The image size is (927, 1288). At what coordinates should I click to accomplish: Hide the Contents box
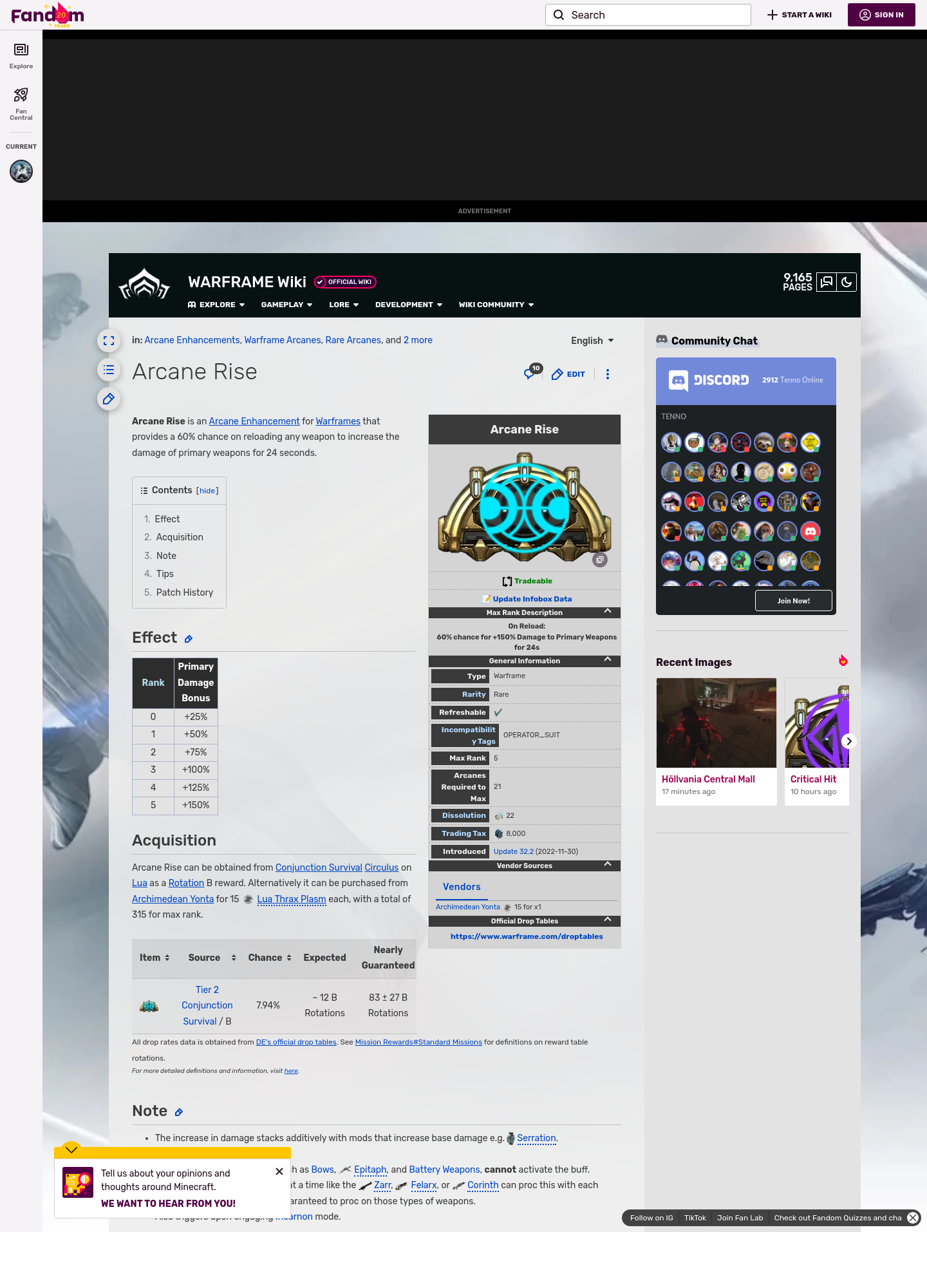pos(207,491)
